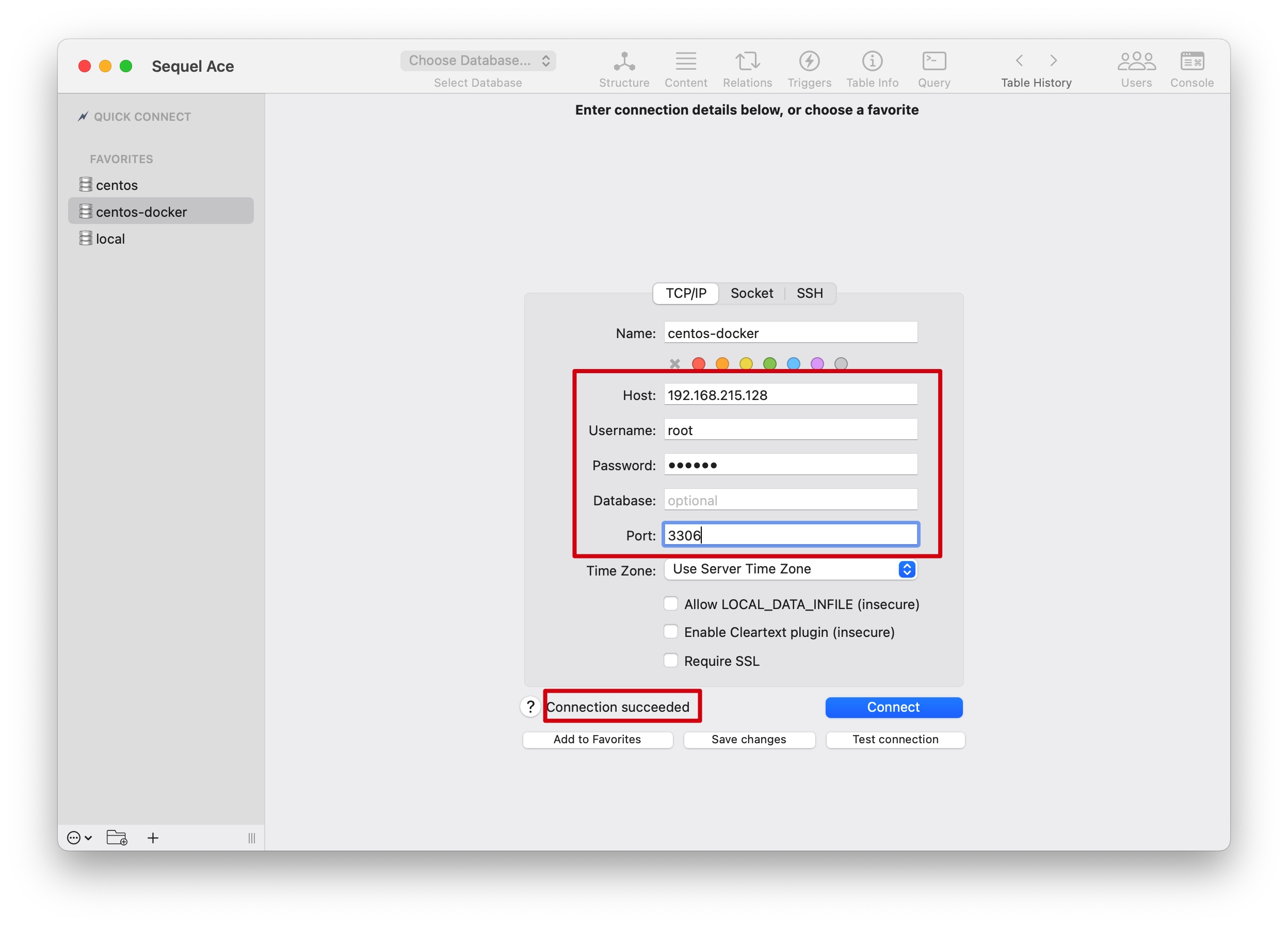Screen dimensions: 1288x927
Task: Pick the gray favorite color
Action: pos(841,363)
